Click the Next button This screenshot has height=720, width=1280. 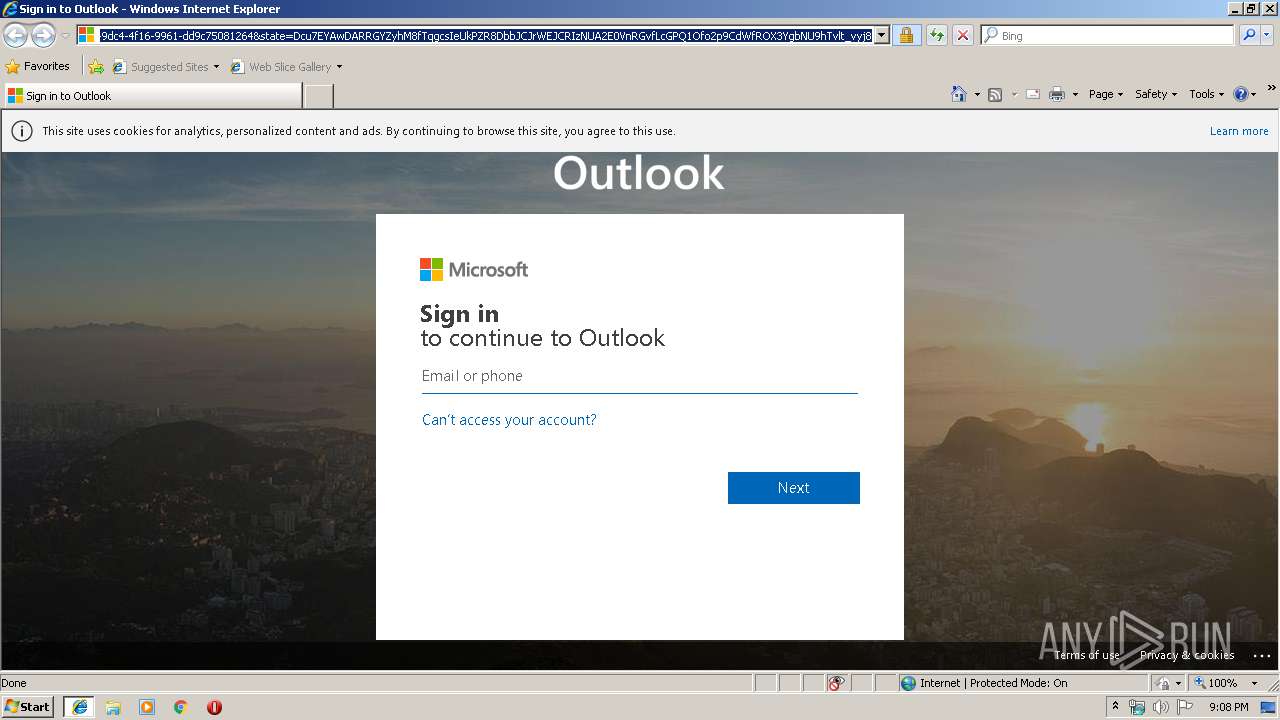(793, 488)
